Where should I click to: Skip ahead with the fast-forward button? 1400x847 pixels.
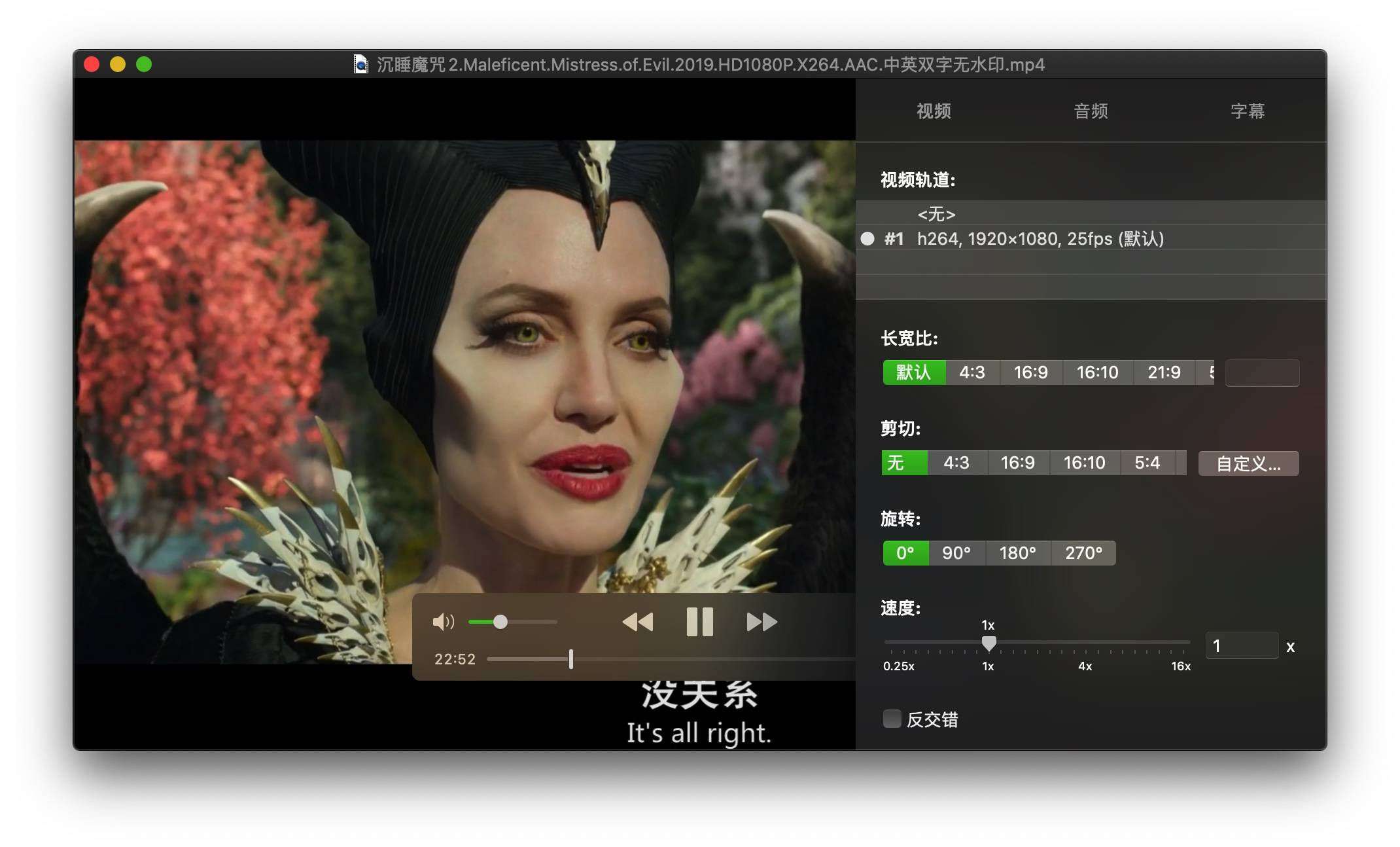tap(762, 622)
